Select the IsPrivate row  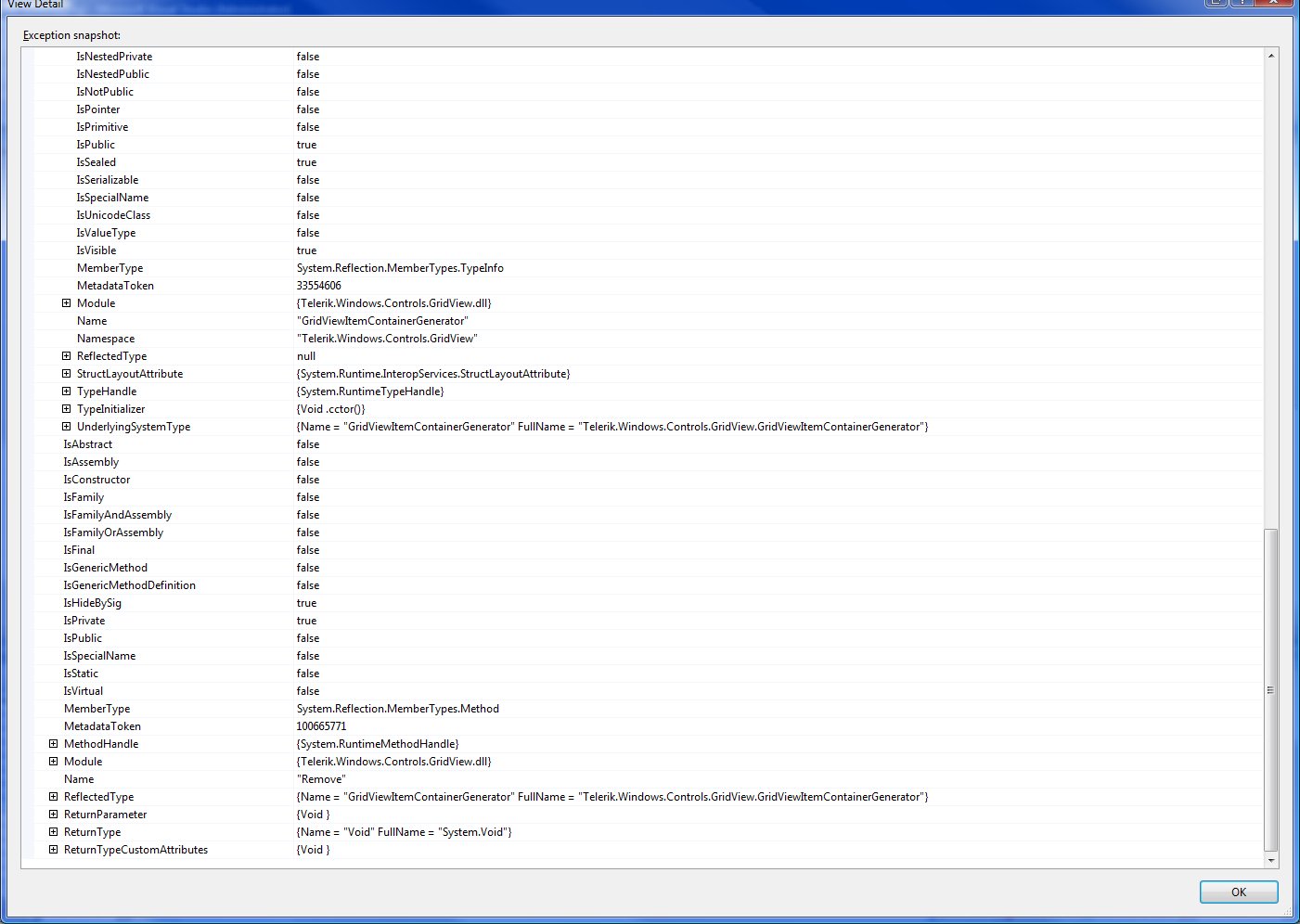pos(648,621)
